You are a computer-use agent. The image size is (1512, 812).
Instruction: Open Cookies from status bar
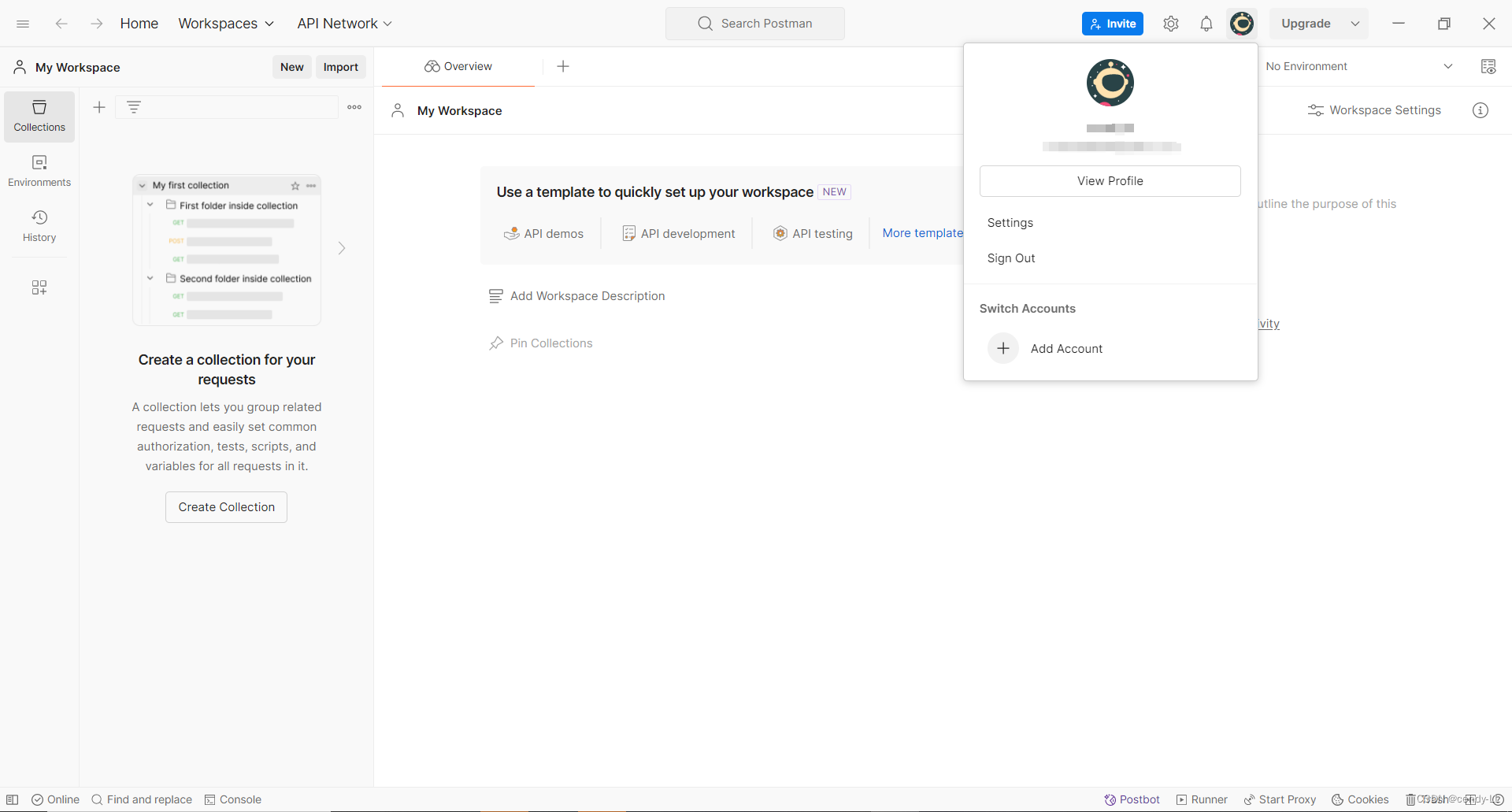pyautogui.click(x=1361, y=799)
